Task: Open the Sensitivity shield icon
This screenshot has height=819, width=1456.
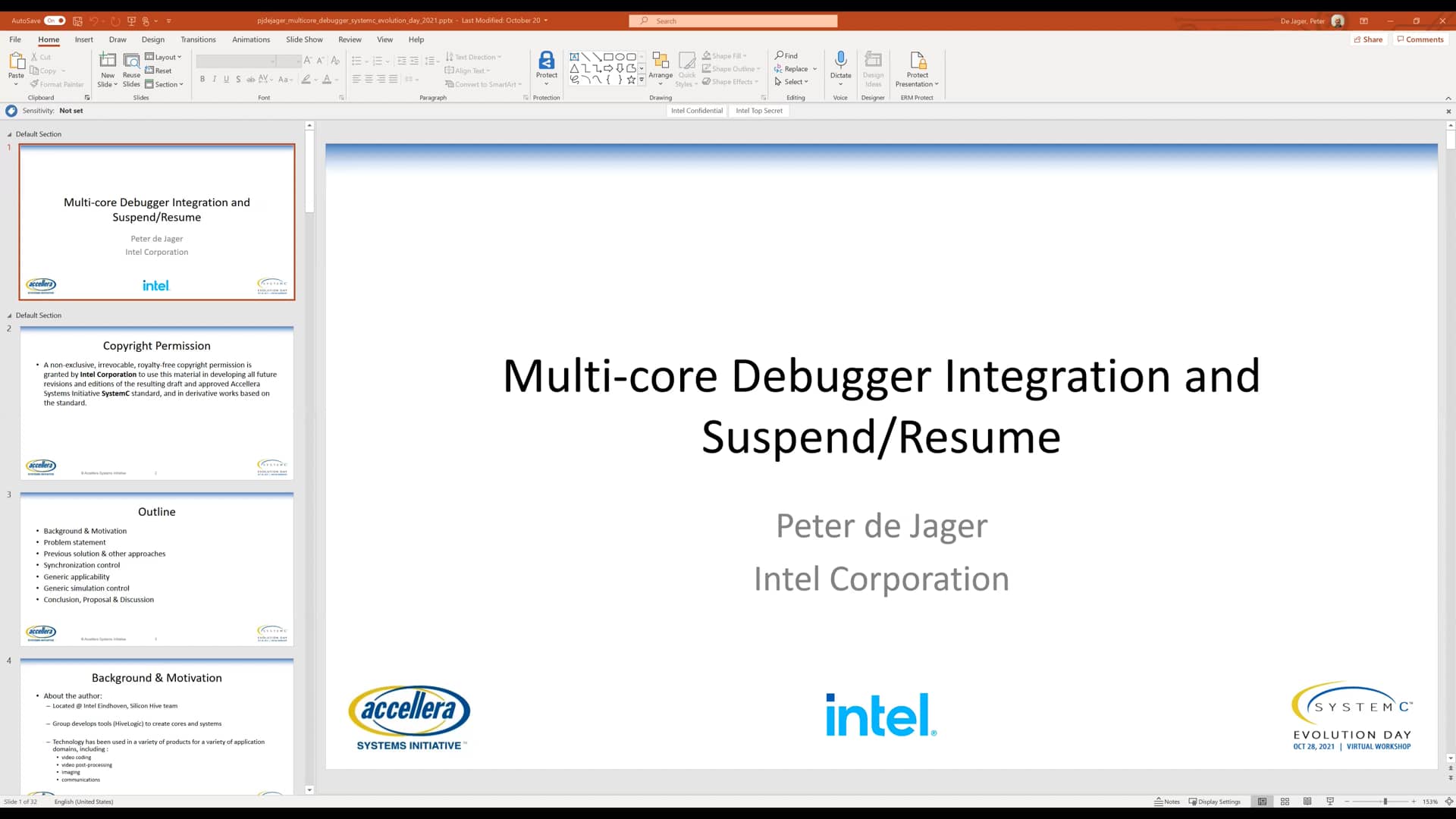Action: [11, 111]
